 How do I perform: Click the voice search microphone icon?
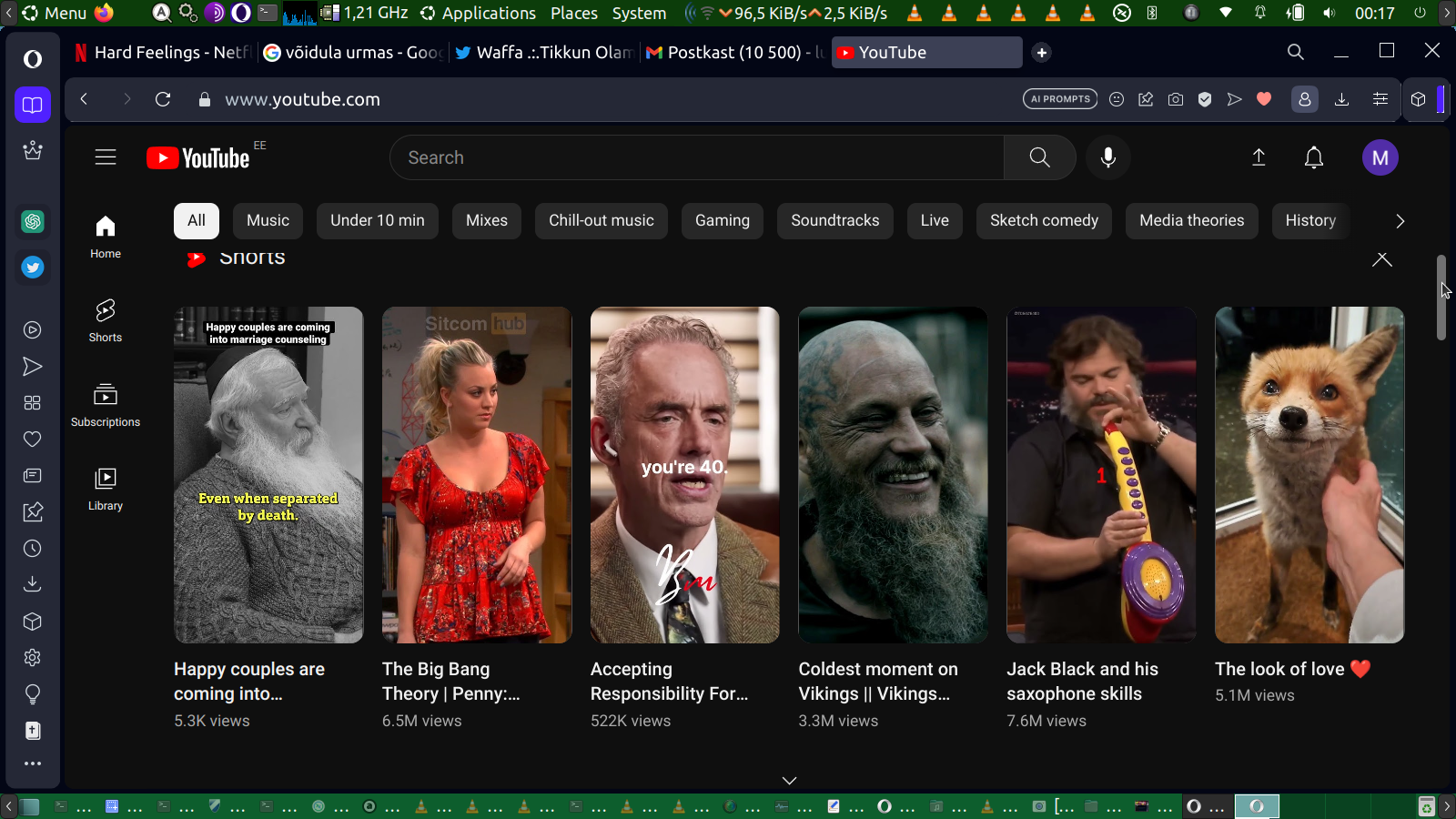click(1107, 157)
